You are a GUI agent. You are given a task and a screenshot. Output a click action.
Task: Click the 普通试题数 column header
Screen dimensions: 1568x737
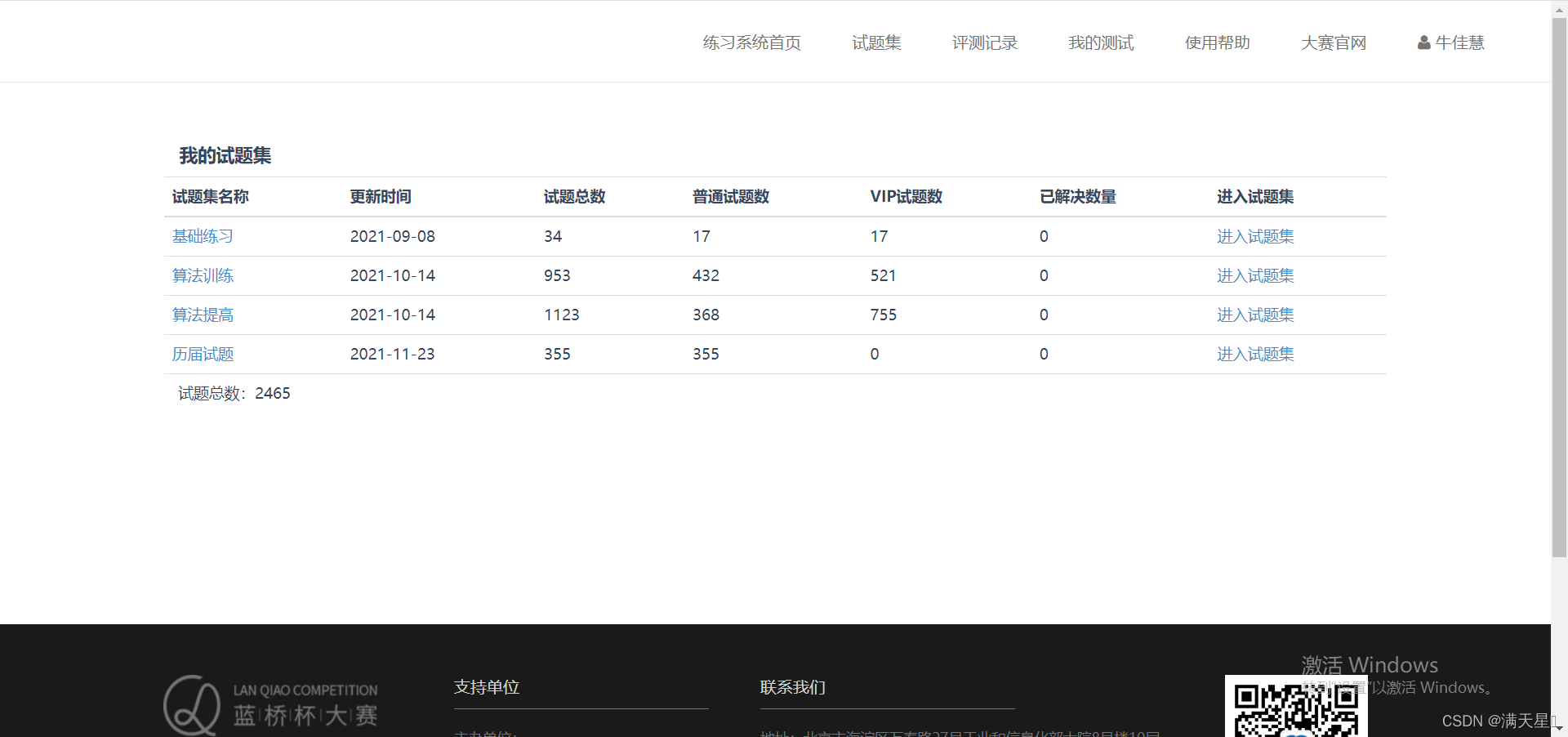(731, 197)
